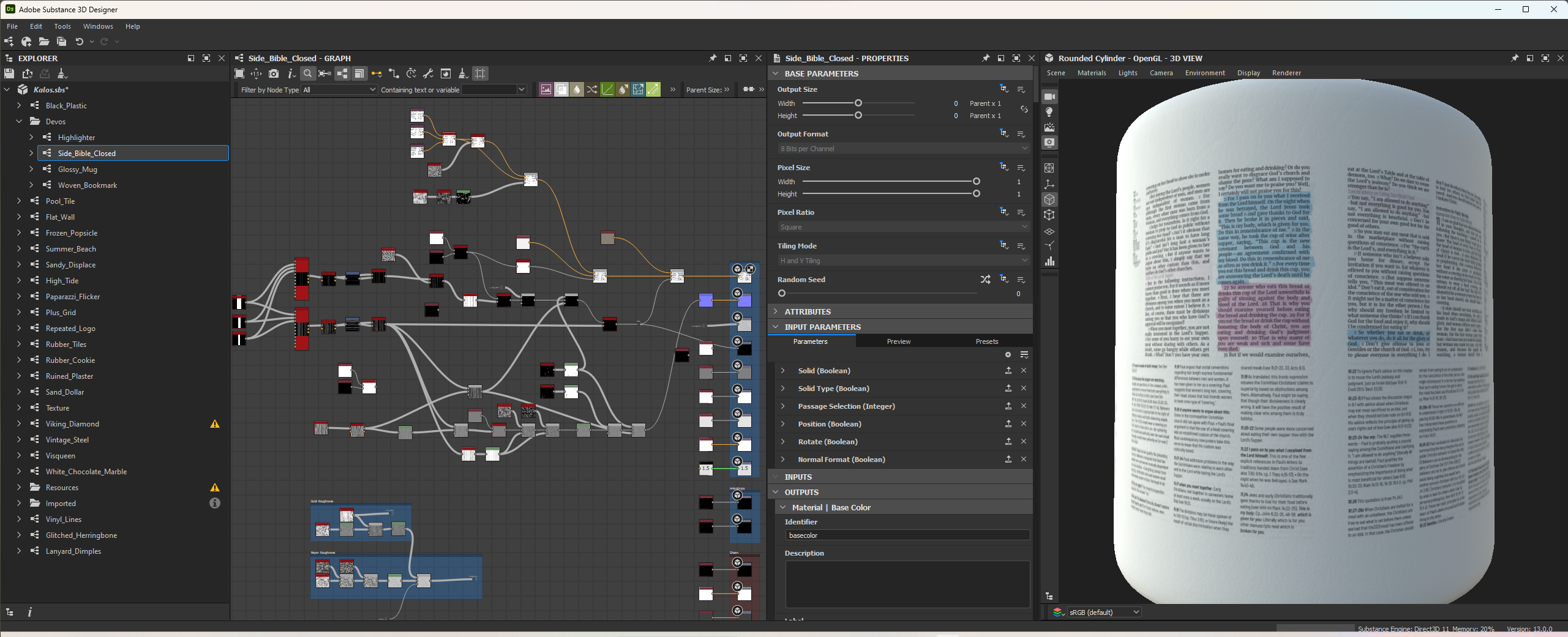Toggle the magnifier search button in graph toolbar
Viewport: 1568px width, 637px height.
[x=308, y=74]
